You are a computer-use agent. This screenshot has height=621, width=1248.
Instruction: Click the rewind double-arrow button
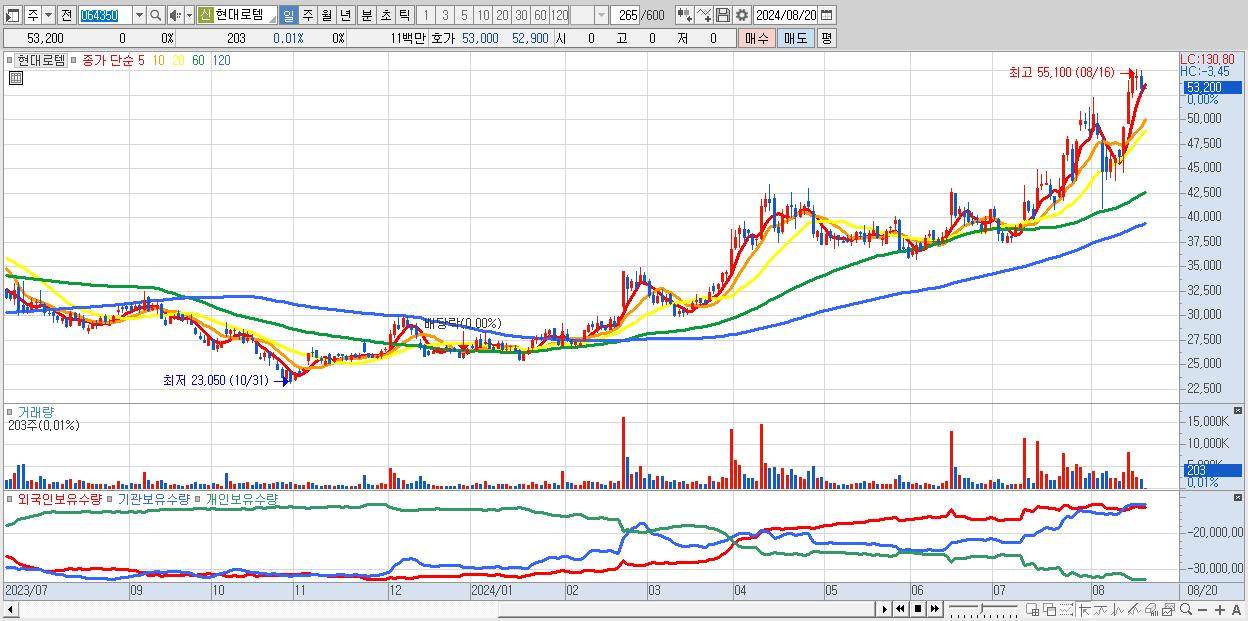tap(901, 609)
